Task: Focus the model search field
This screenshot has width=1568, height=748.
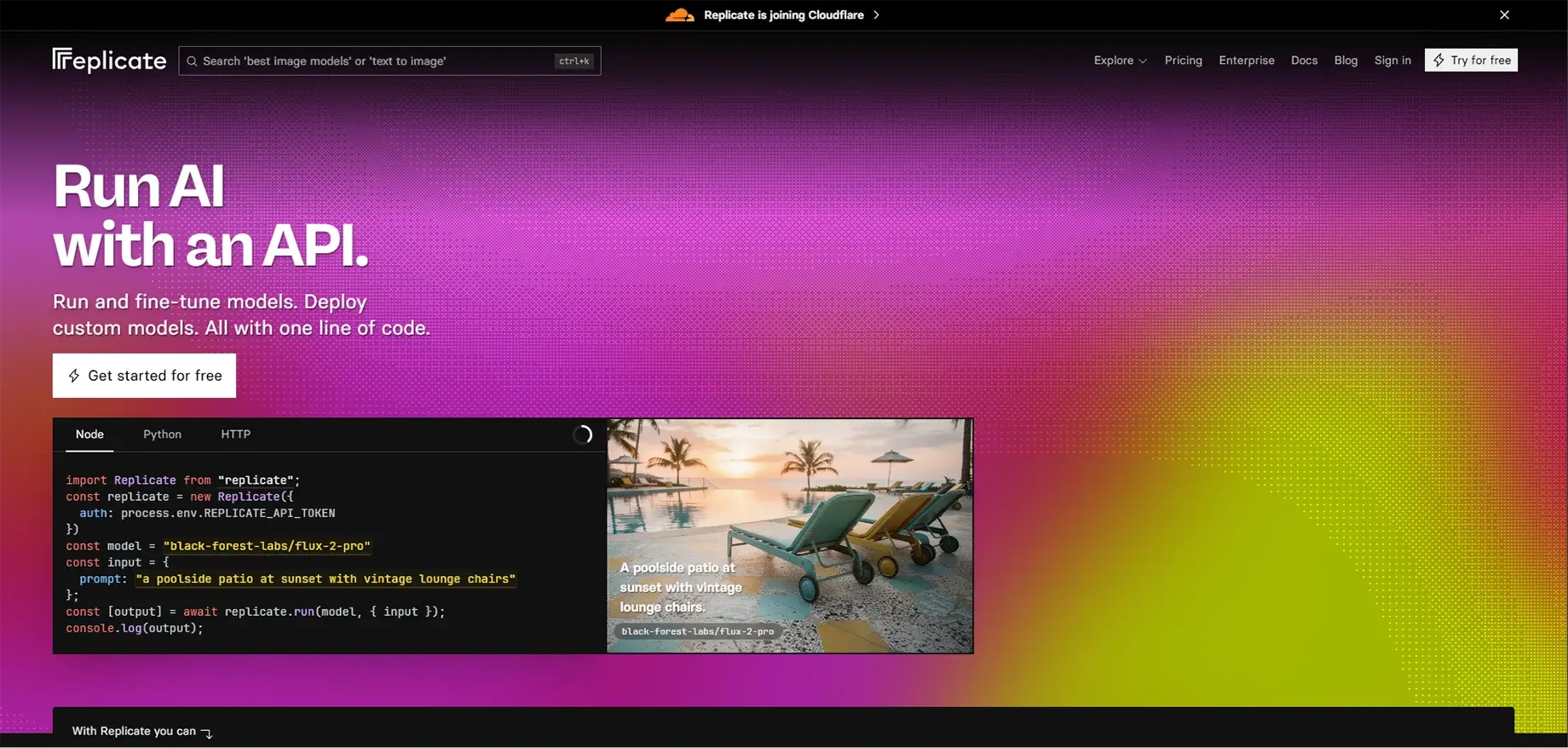Action: tap(389, 60)
